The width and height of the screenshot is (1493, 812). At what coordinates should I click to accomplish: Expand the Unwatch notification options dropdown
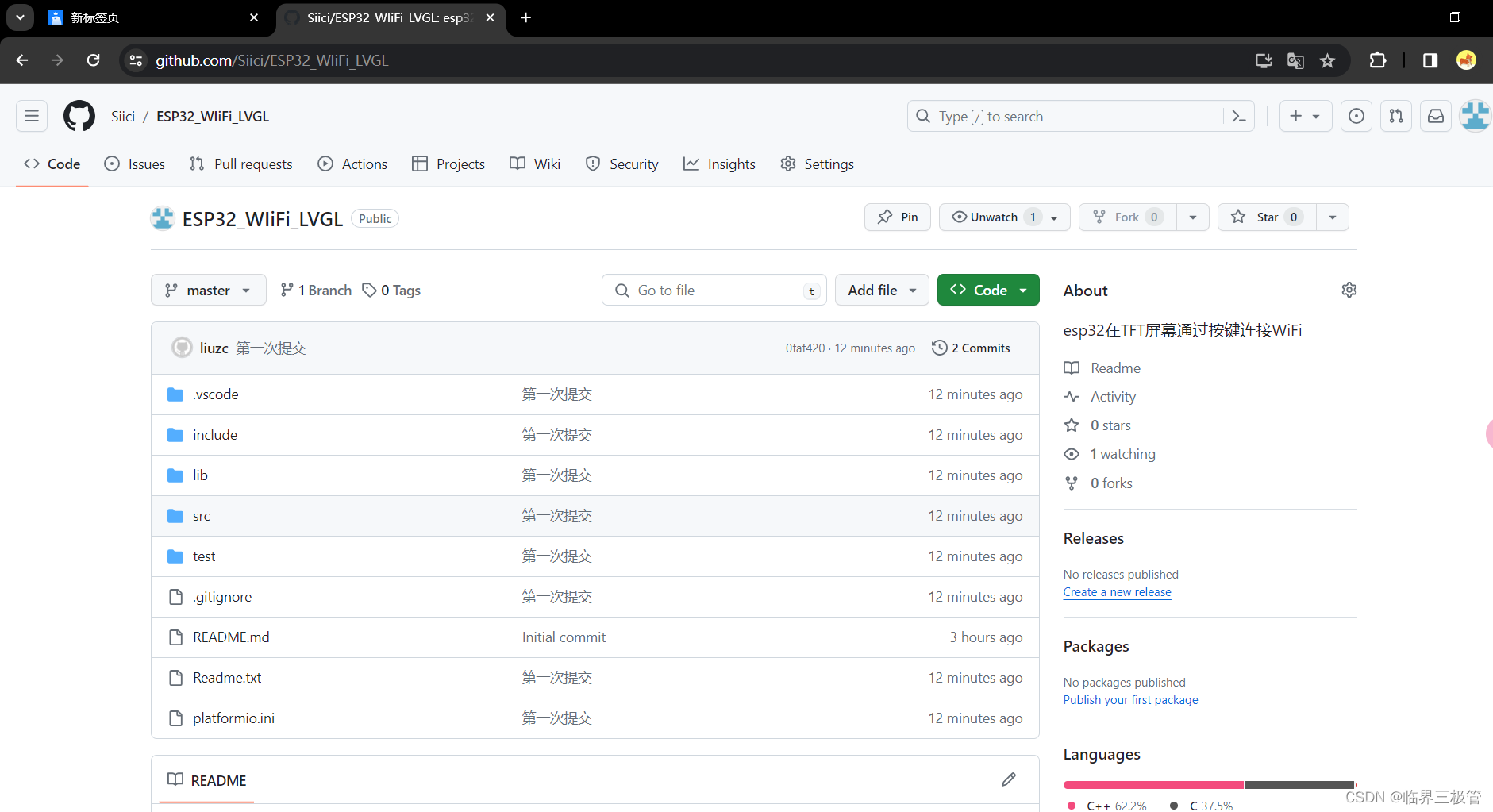(1054, 217)
